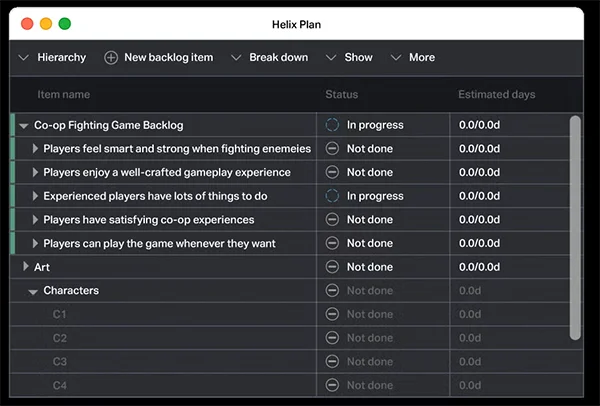
Task: Click the Estimated days column header
Action: [497, 95]
